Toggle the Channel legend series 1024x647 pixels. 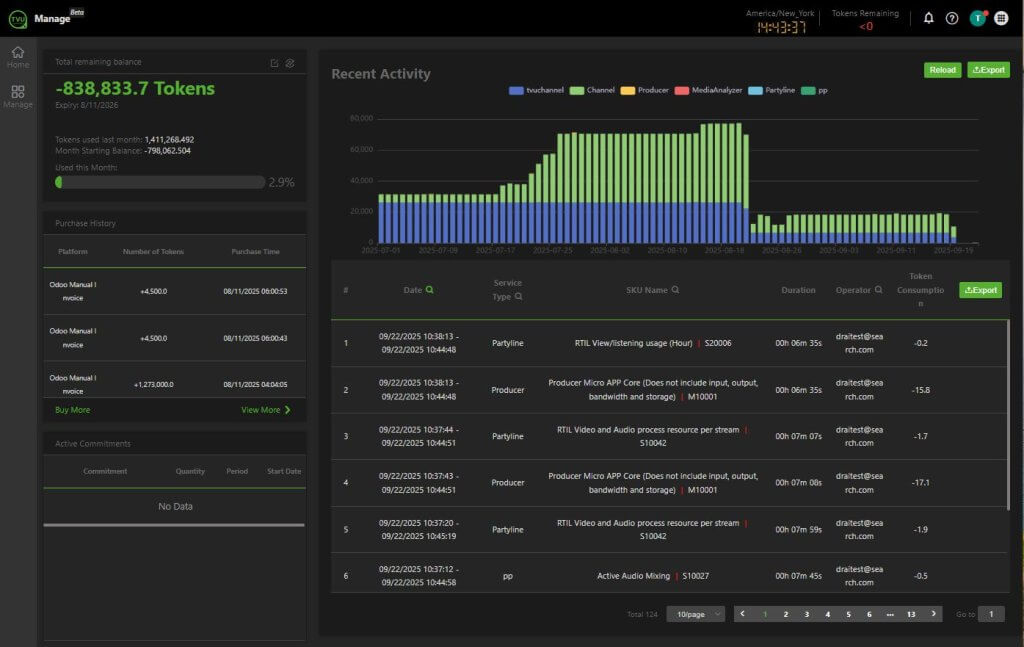click(x=592, y=90)
